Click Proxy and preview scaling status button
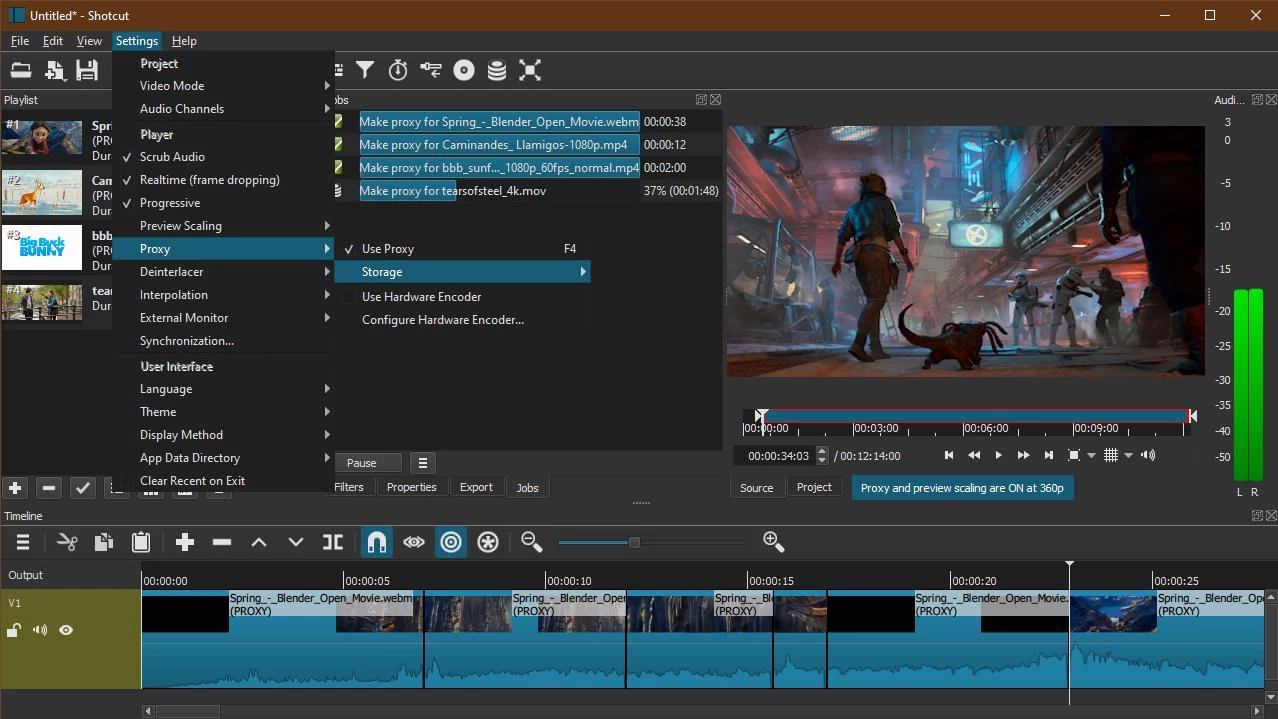Screen dimensions: 1278x719 [x=962, y=488]
